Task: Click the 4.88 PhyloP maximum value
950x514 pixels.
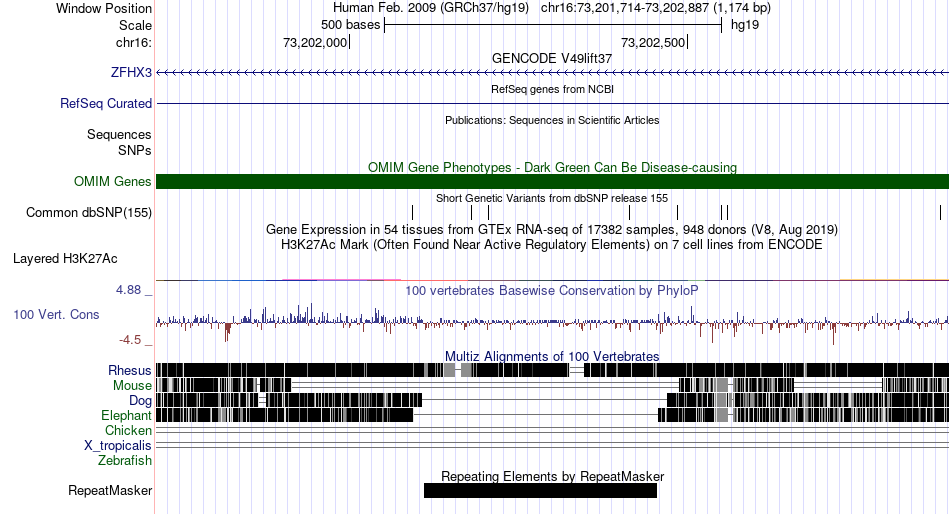Action: [128, 290]
